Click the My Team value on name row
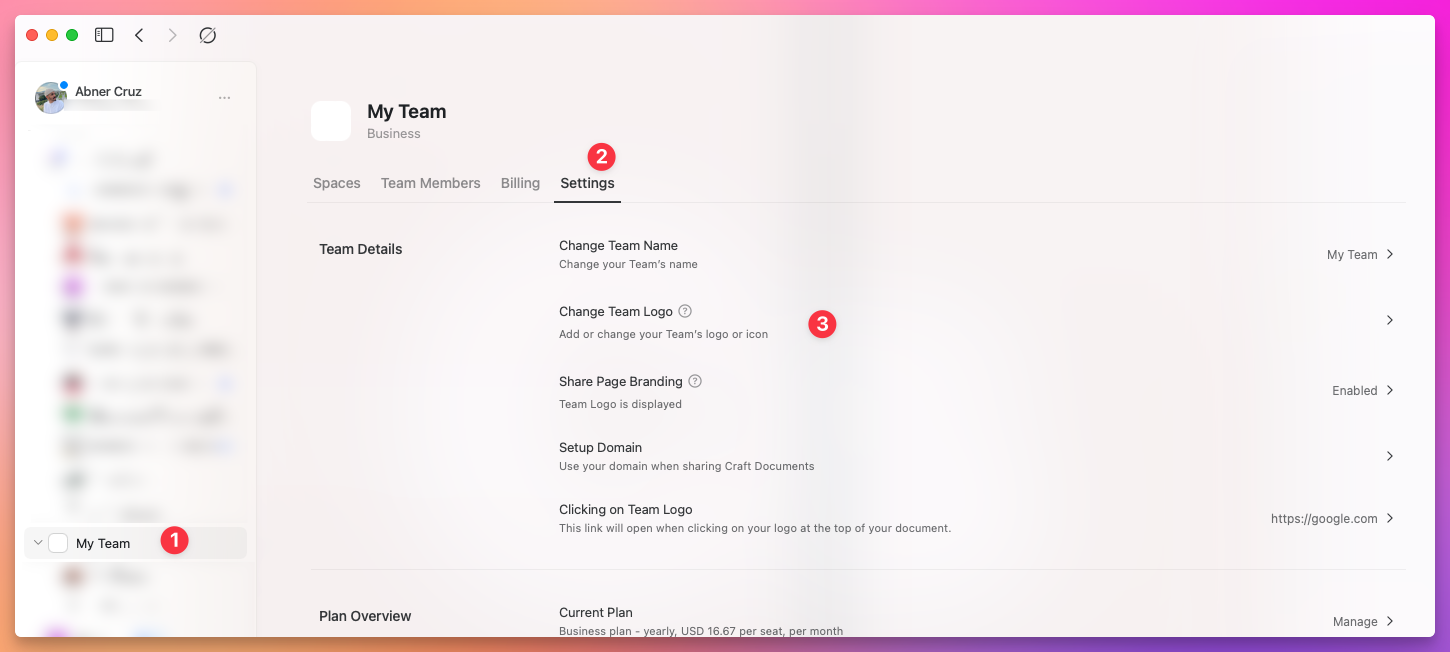 (1352, 255)
